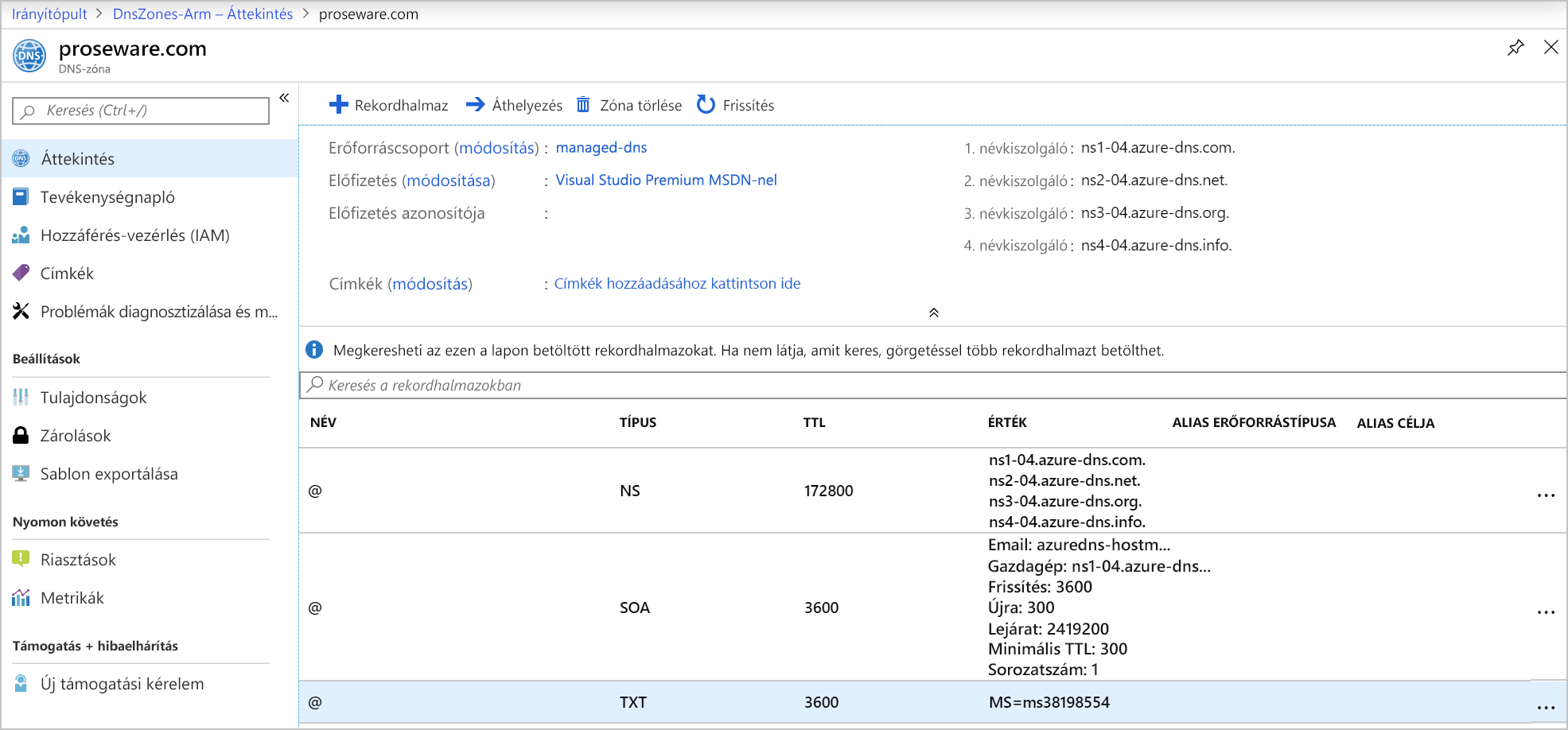This screenshot has width=1568, height=730.
Task: Sort by the NÉV column header
Action: tap(323, 422)
